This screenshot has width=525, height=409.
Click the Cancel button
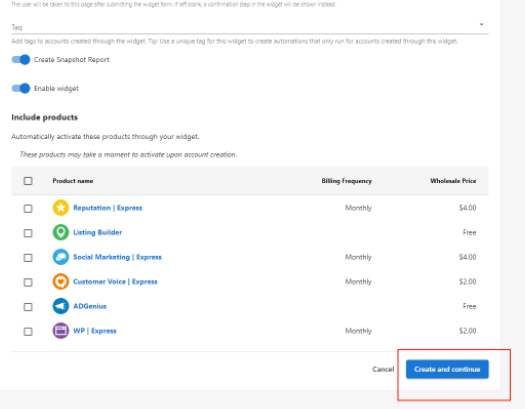click(383, 369)
